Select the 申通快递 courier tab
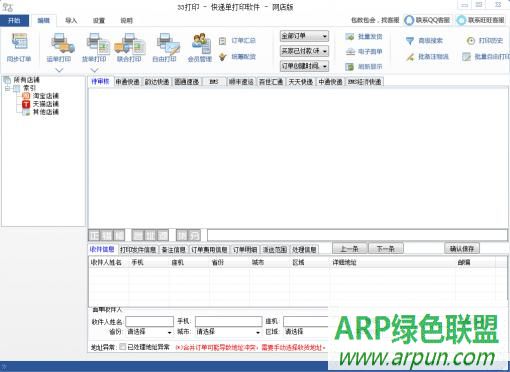The width and height of the screenshot is (510, 372). pos(127,82)
